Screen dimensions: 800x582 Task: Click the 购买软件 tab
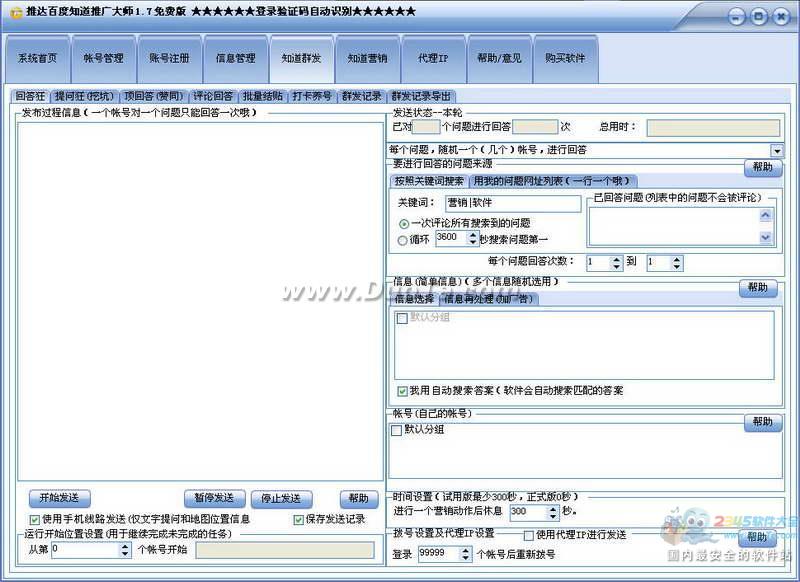pyautogui.click(x=565, y=59)
